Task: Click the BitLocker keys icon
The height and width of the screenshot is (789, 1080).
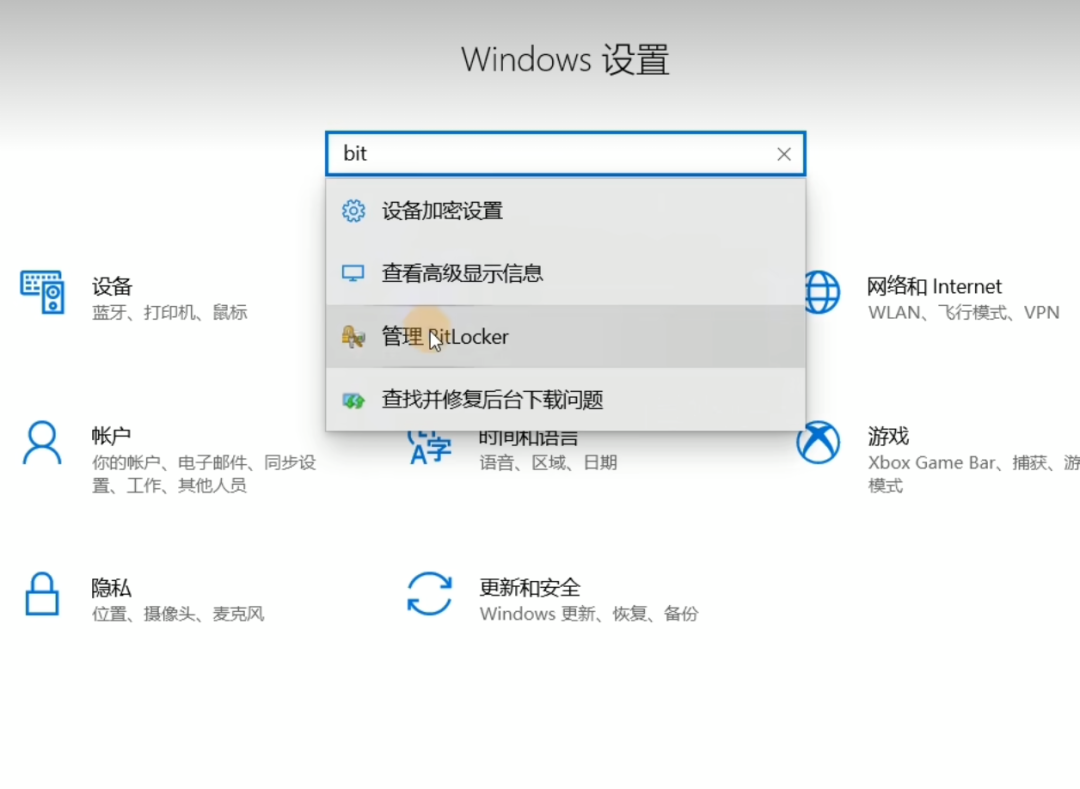Action: tap(353, 337)
